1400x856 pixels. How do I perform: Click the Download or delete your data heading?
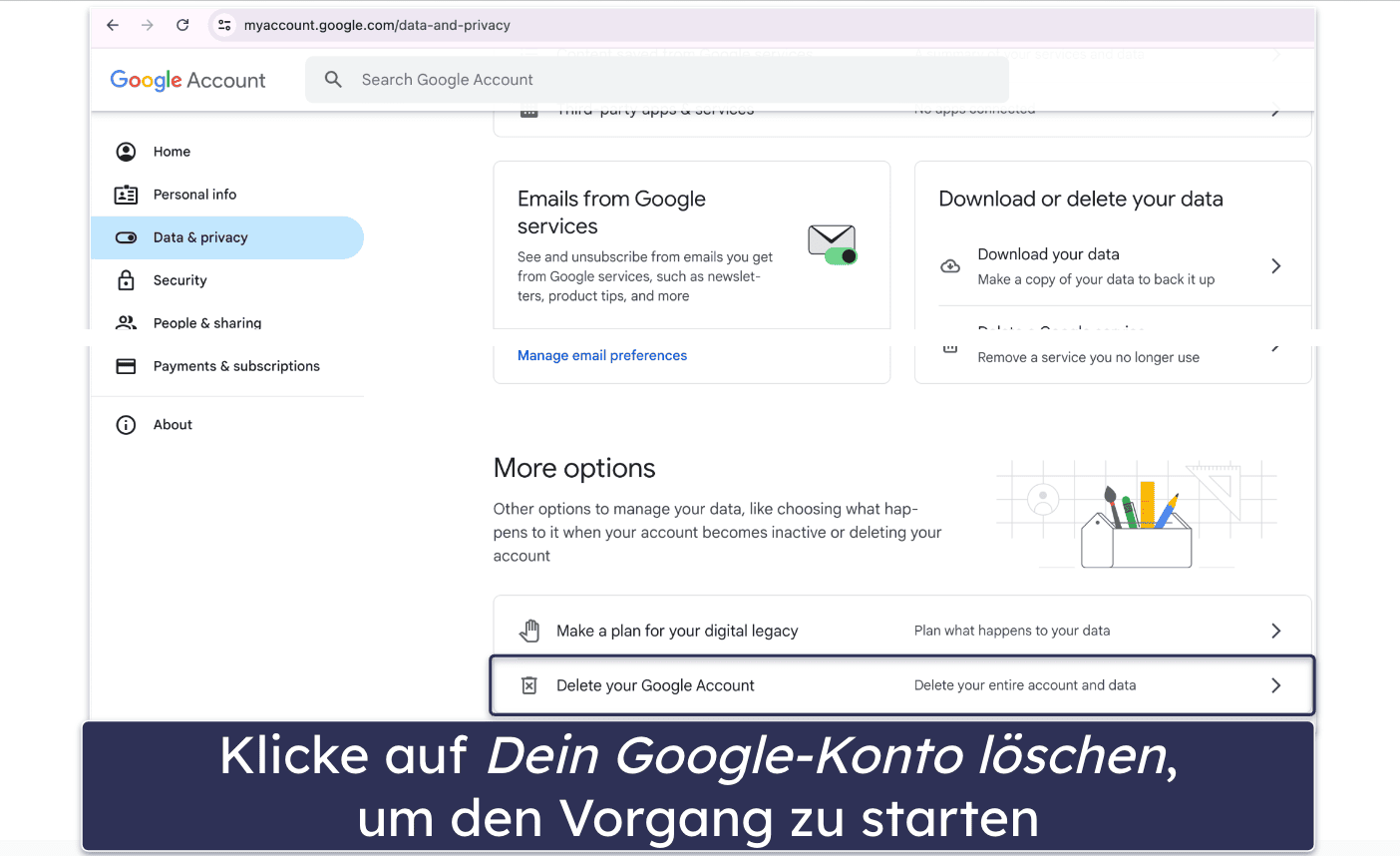pos(1081,199)
